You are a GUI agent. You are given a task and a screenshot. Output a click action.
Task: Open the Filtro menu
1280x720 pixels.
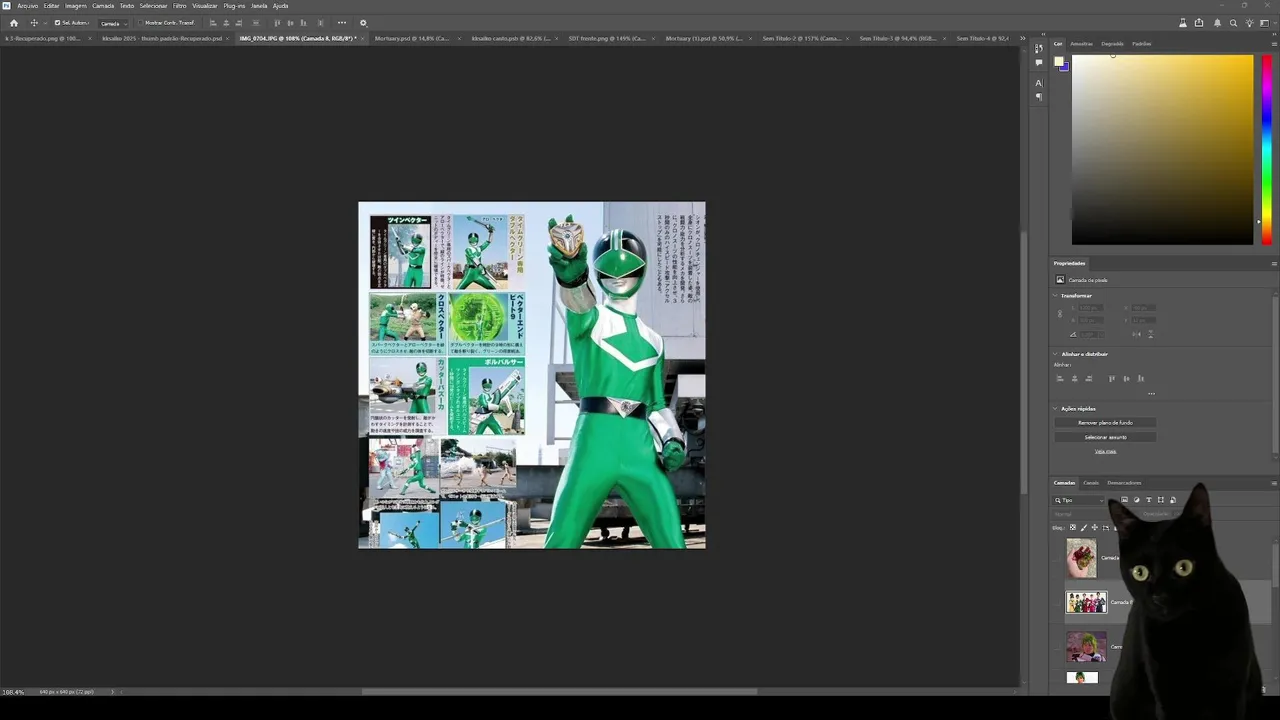pyautogui.click(x=180, y=6)
